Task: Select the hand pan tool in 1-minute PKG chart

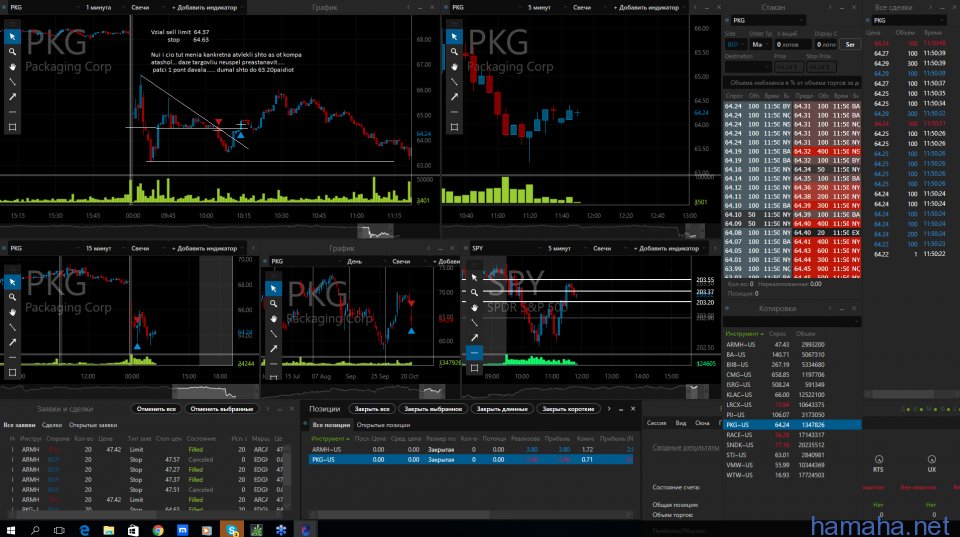Action: [x=12, y=67]
